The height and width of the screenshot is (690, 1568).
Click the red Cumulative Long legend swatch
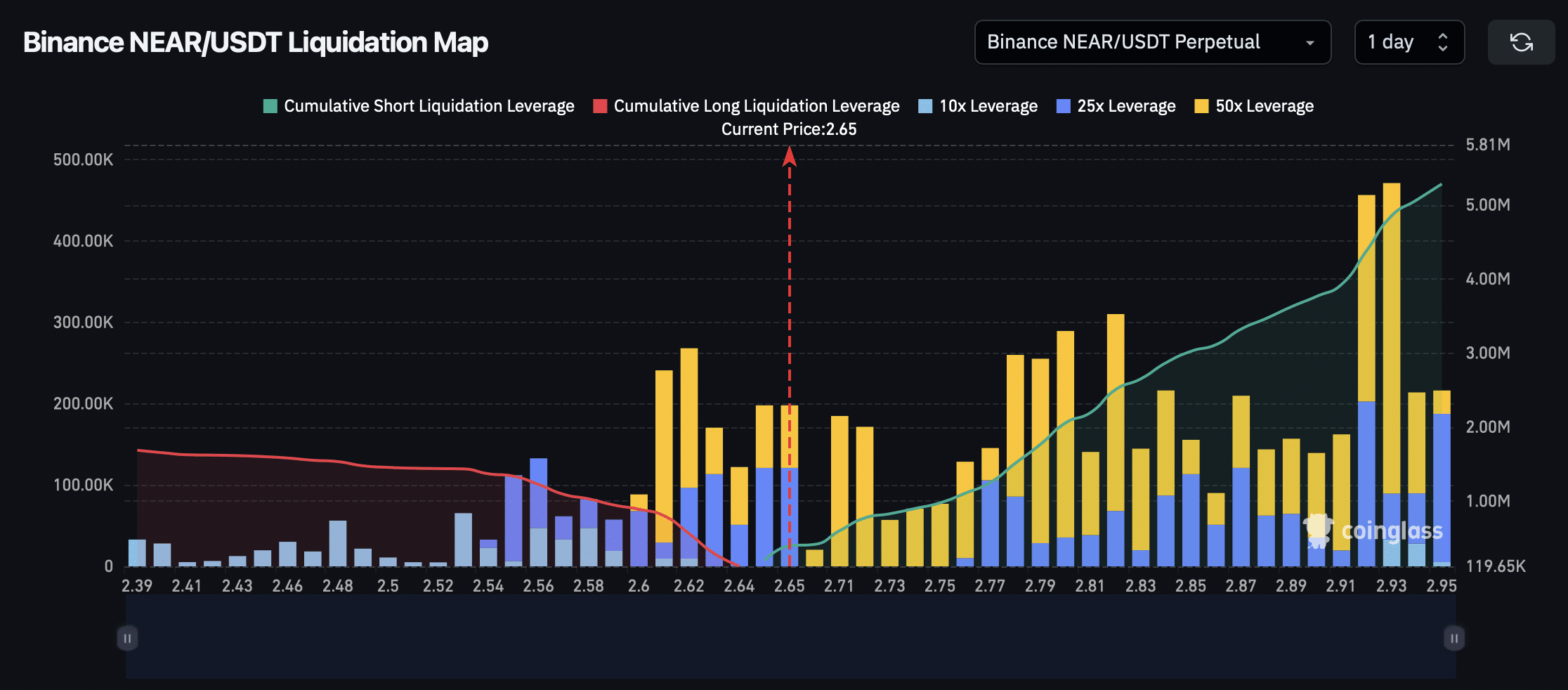click(x=600, y=106)
